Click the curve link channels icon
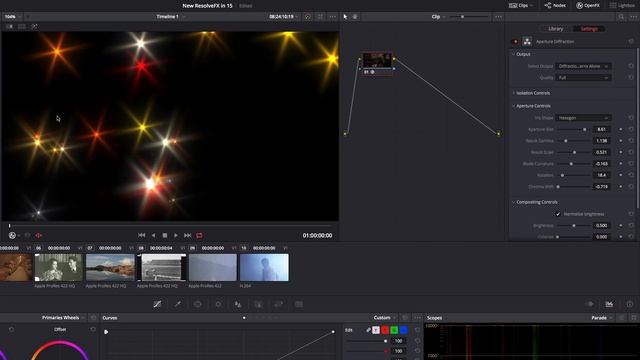 point(368,330)
